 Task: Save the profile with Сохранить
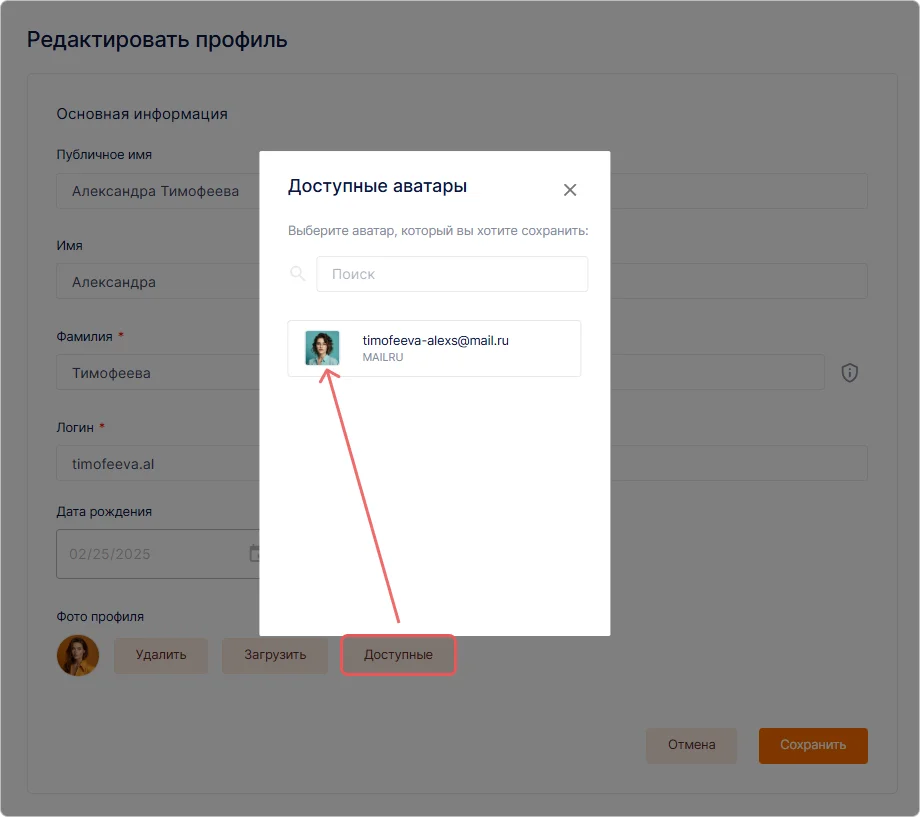(813, 745)
